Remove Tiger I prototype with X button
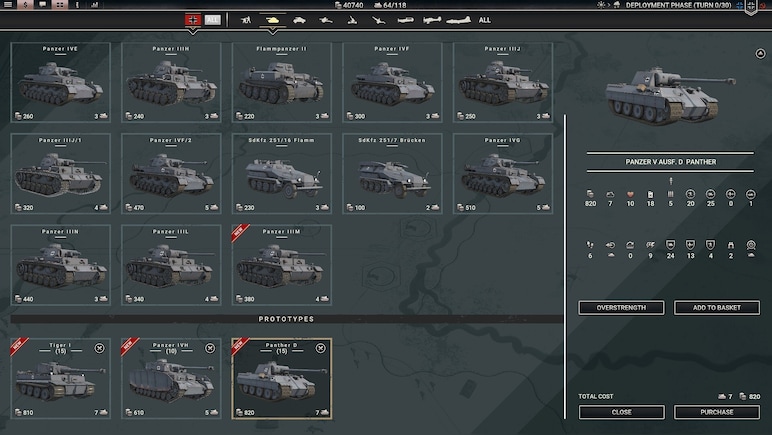The image size is (772, 435). click(99, 348)
